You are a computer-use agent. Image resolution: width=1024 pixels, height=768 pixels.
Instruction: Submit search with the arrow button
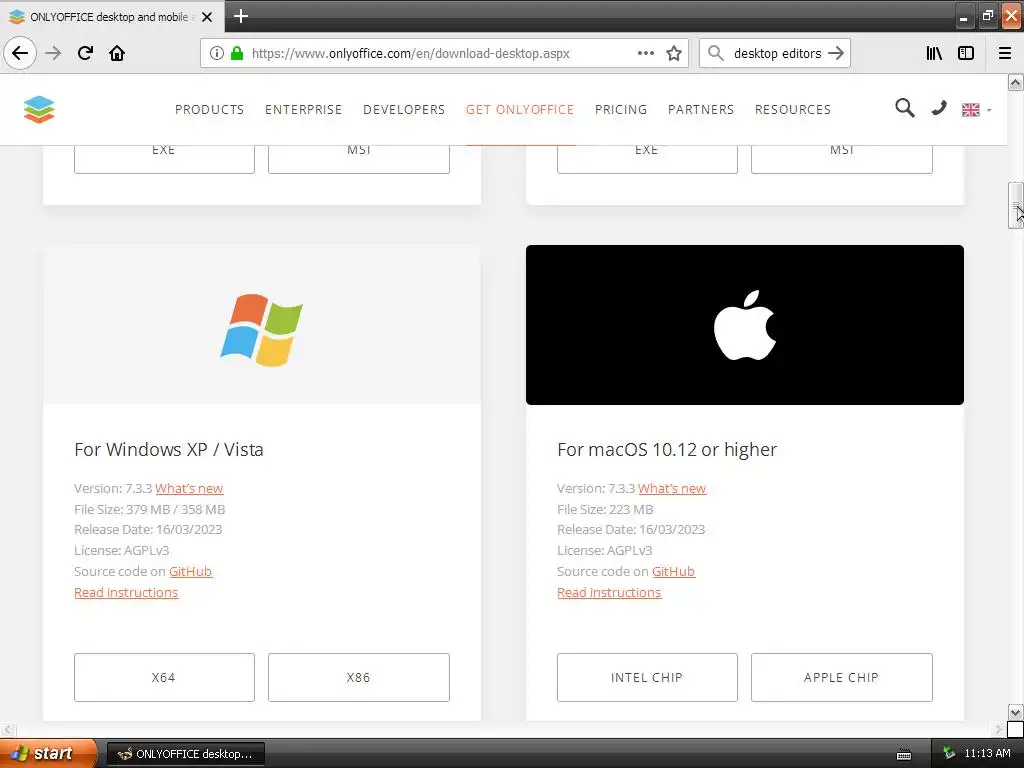pyautogui.click(x=836, y=53)
